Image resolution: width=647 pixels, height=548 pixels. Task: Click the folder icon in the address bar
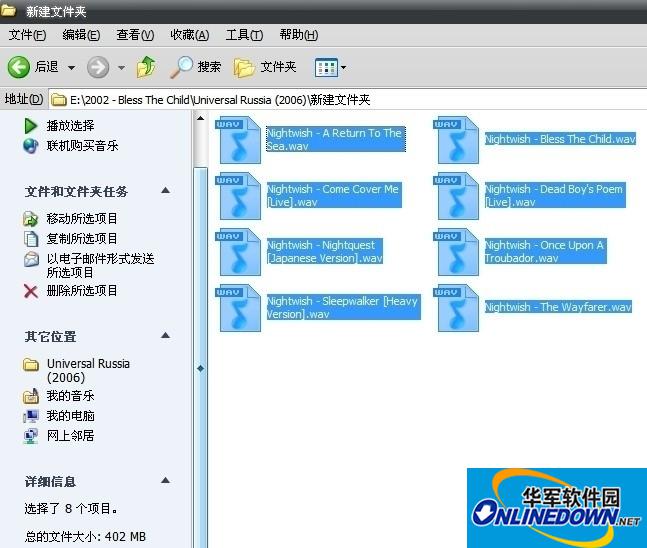pos(59,100)
